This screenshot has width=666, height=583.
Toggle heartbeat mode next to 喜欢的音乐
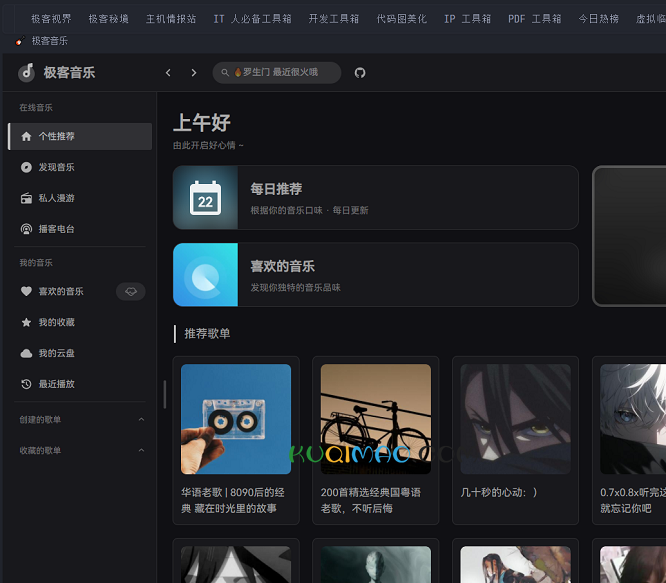pyautogui.click(x=130, y=292)
